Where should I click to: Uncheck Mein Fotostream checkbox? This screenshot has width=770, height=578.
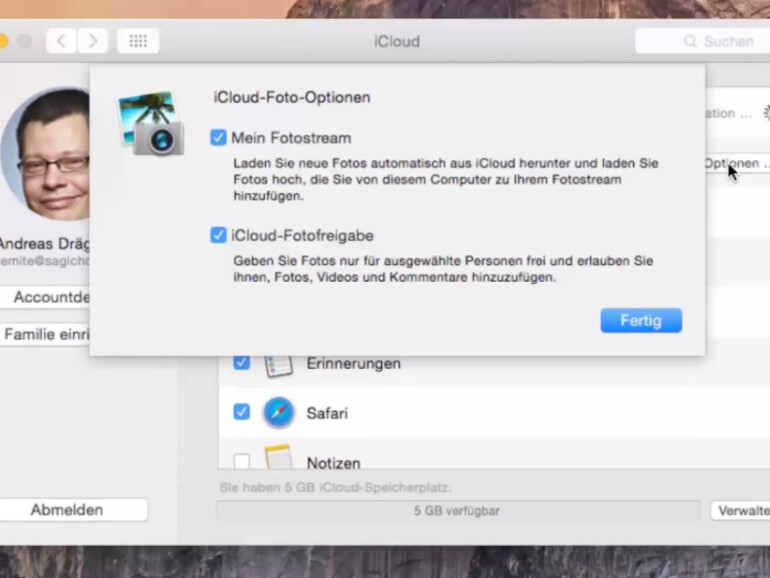coord(218,138)
